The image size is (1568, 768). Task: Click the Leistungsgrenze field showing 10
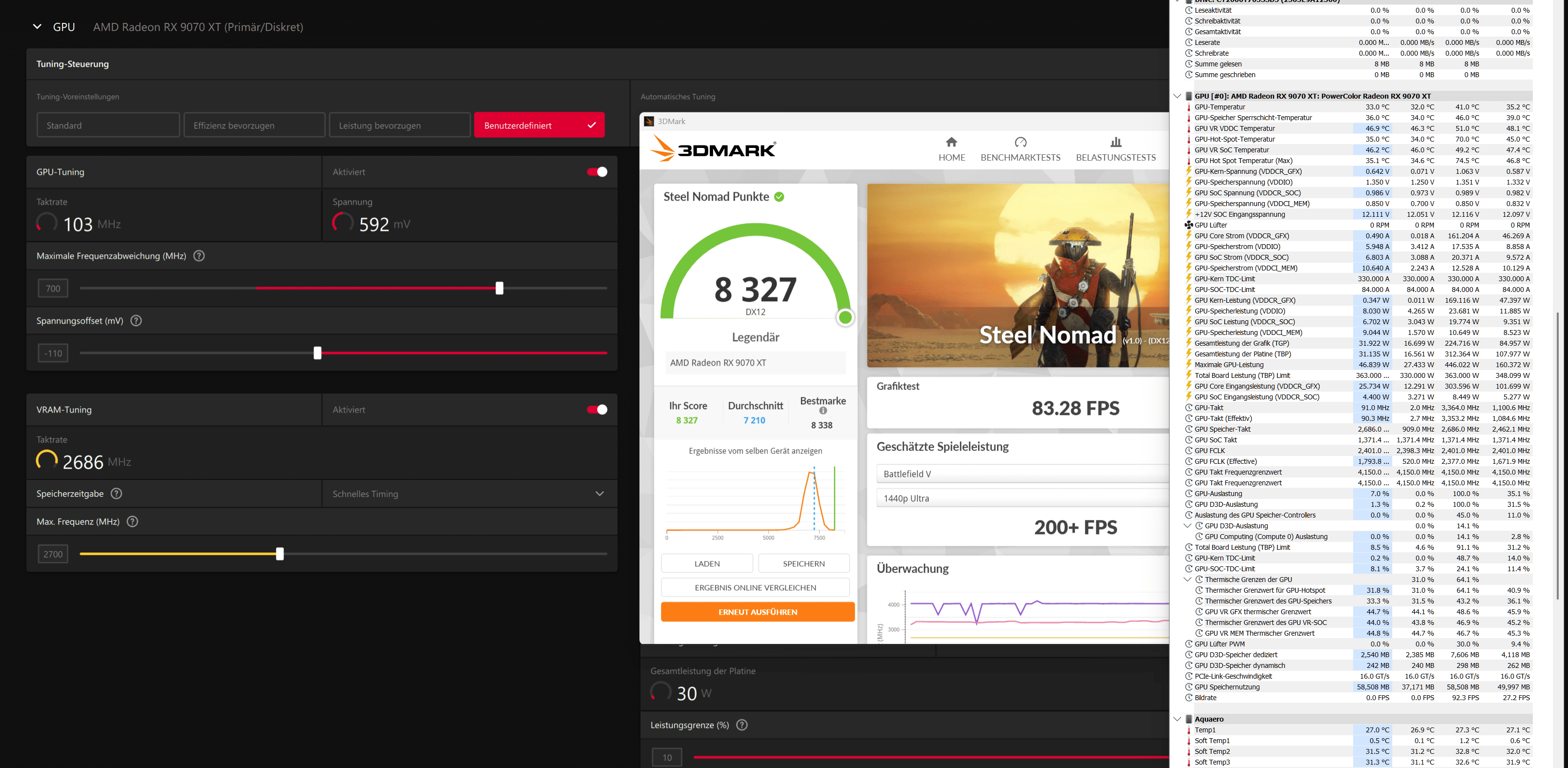[667, 758]
